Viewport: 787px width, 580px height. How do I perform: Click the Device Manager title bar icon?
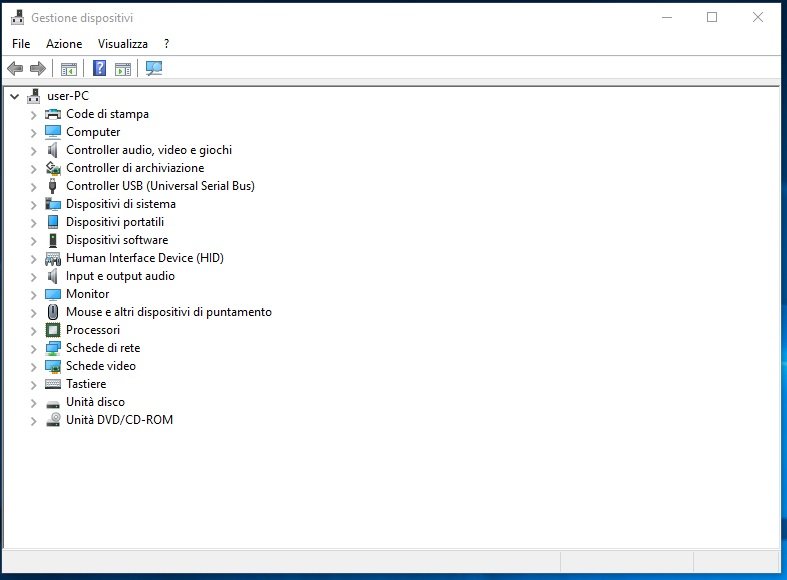coord(18,18)
